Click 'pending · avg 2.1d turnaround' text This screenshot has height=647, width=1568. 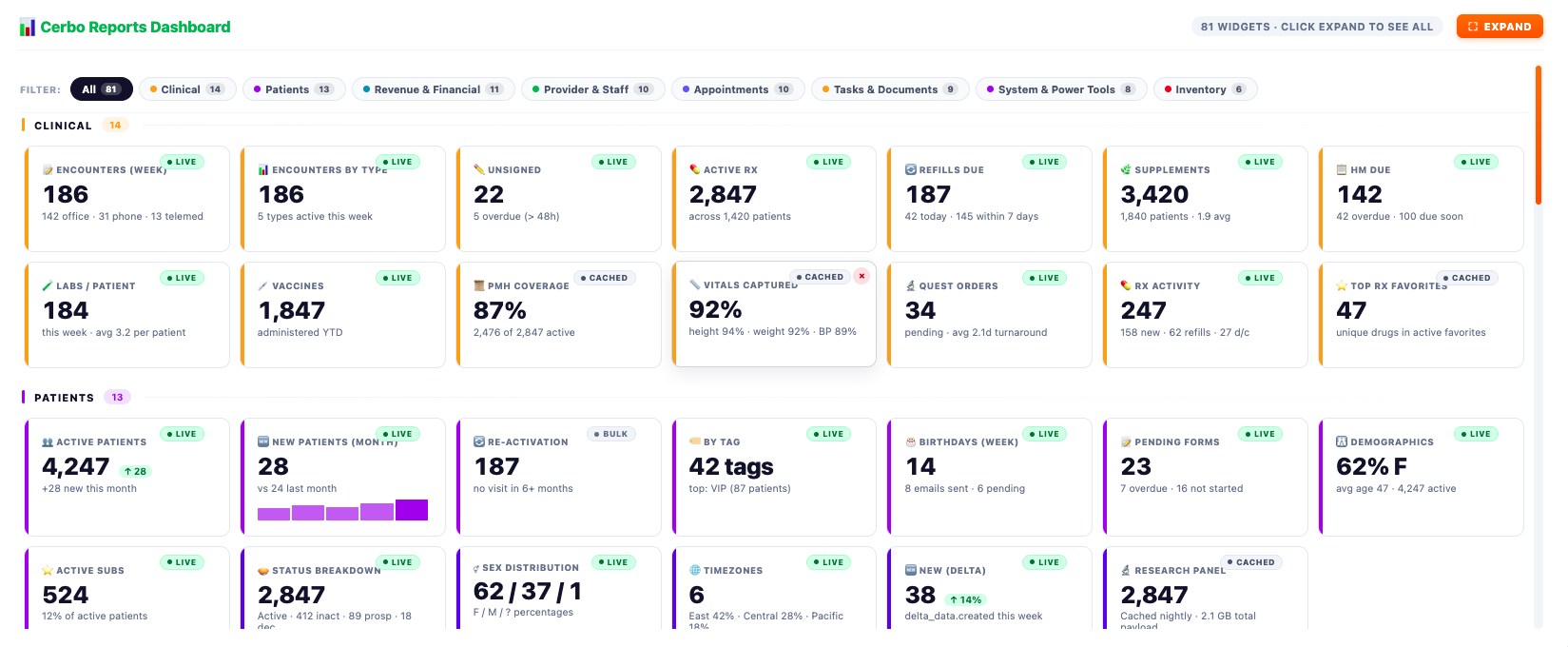coord(976,333)
